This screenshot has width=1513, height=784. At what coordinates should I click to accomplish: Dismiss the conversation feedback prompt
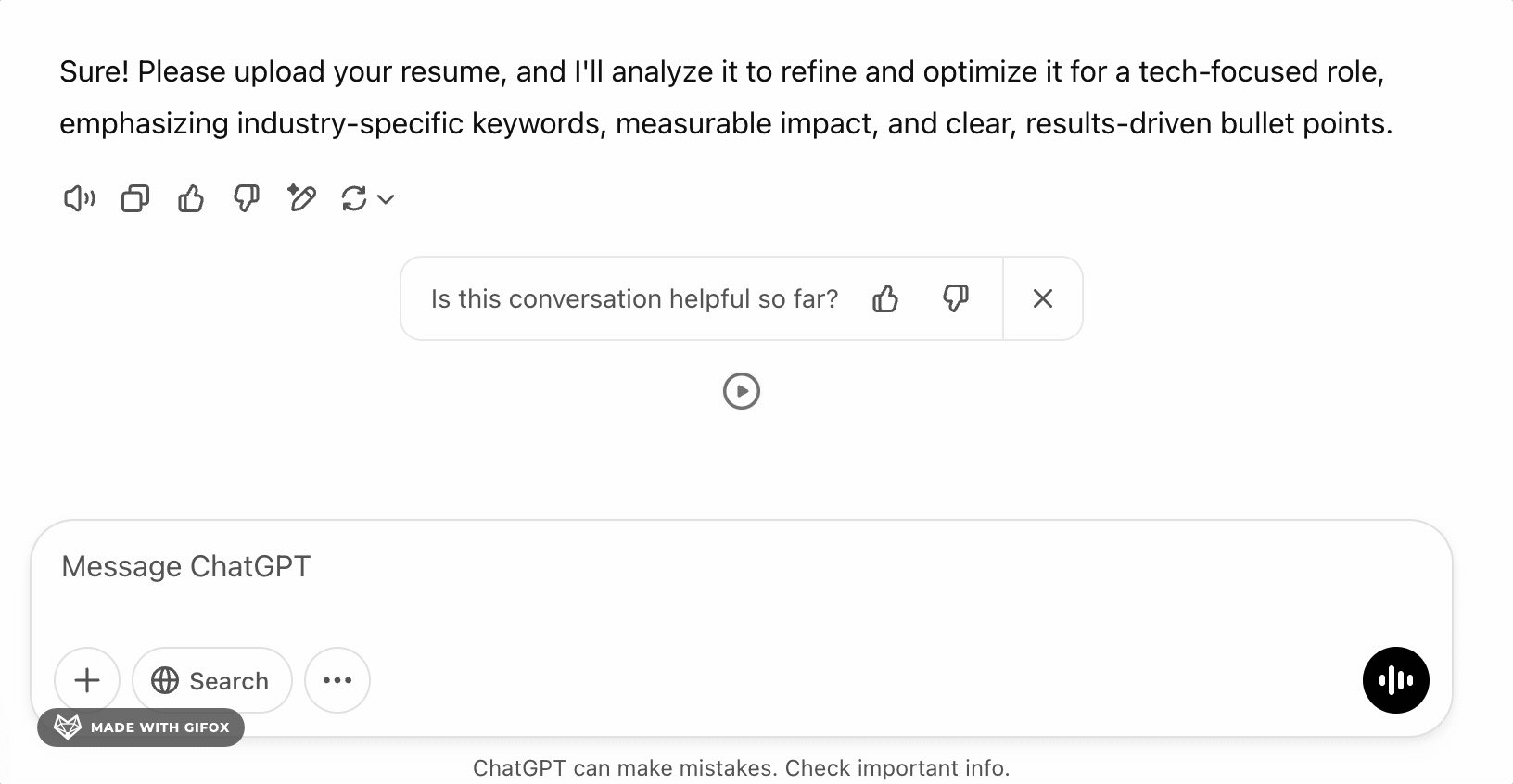(x=1043, y=298)
